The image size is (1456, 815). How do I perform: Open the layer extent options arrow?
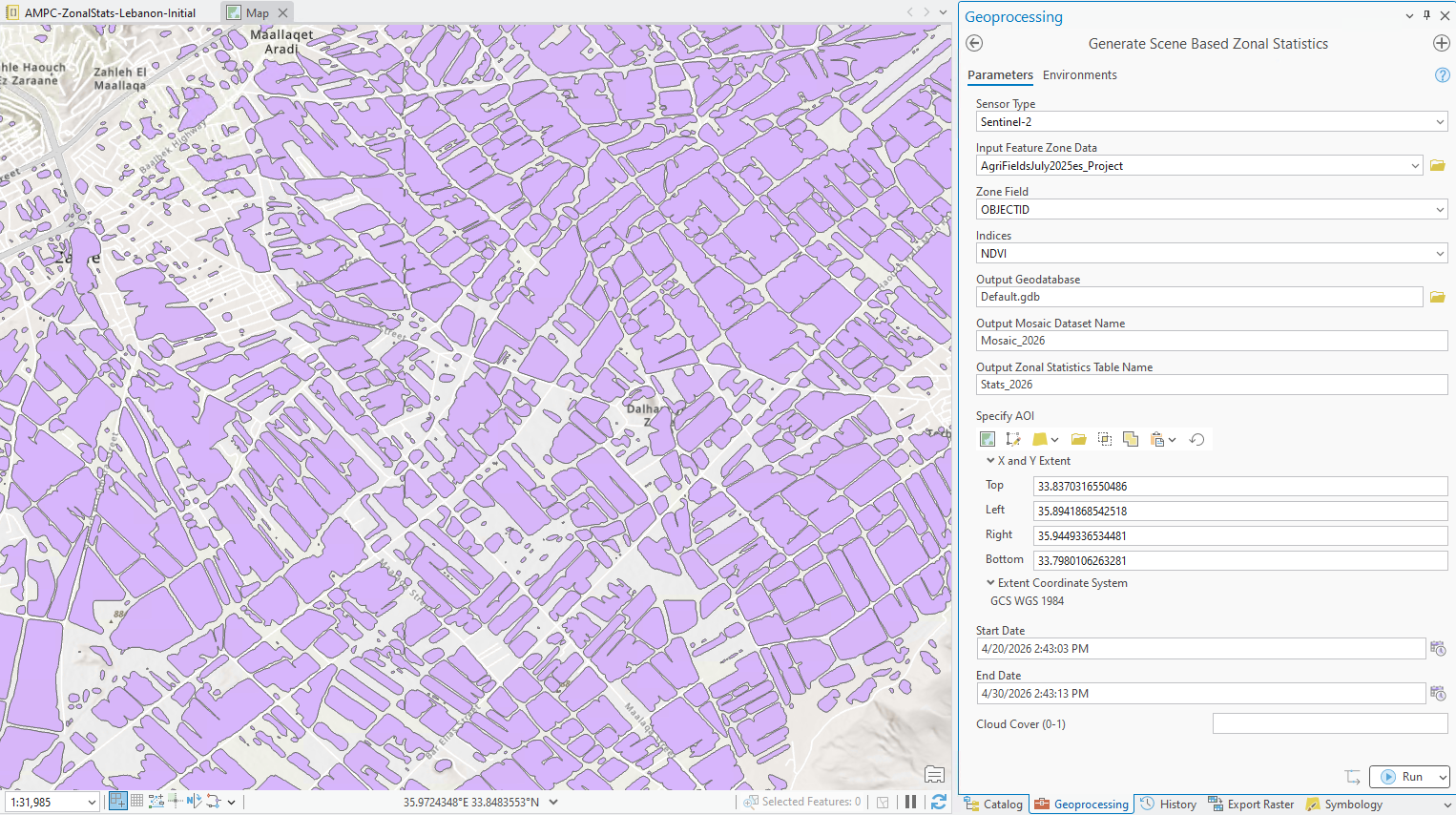click(x=1054, y=440)
